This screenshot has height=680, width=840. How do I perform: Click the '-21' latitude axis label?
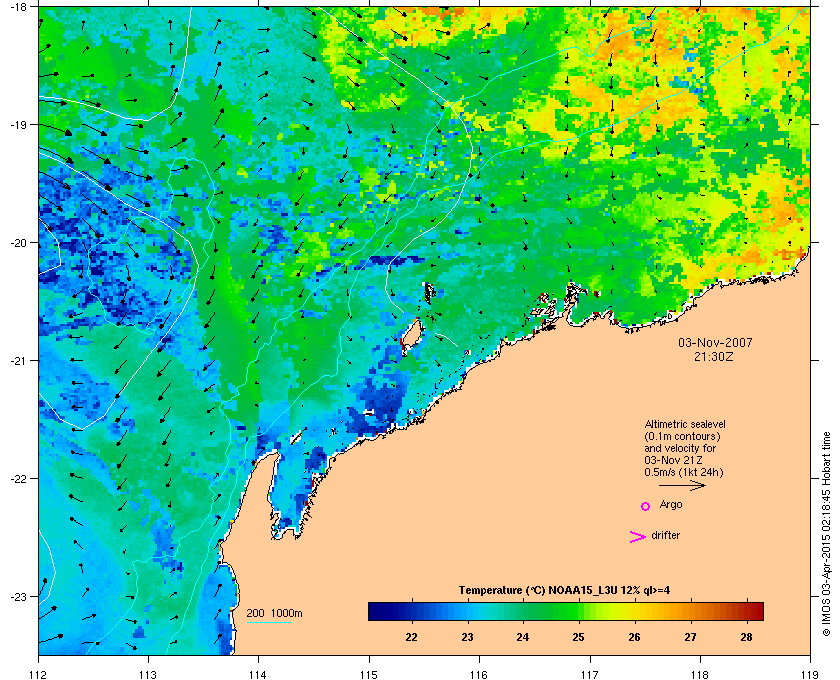tap(18, 361)
